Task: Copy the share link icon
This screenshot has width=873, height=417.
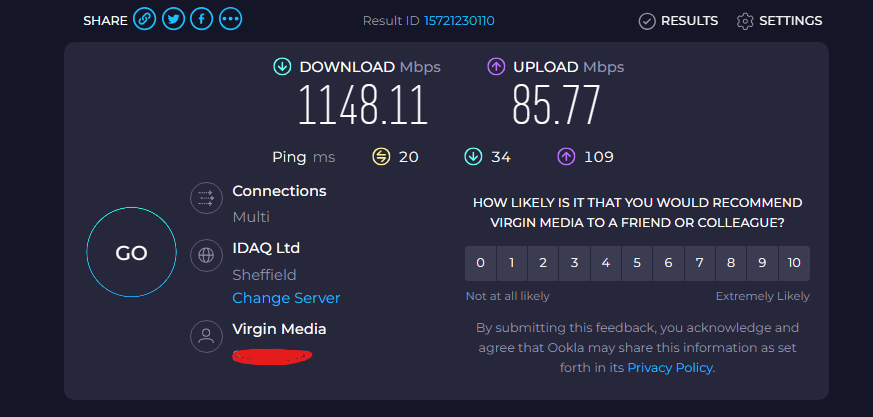Action: click(x=144, y=20)
